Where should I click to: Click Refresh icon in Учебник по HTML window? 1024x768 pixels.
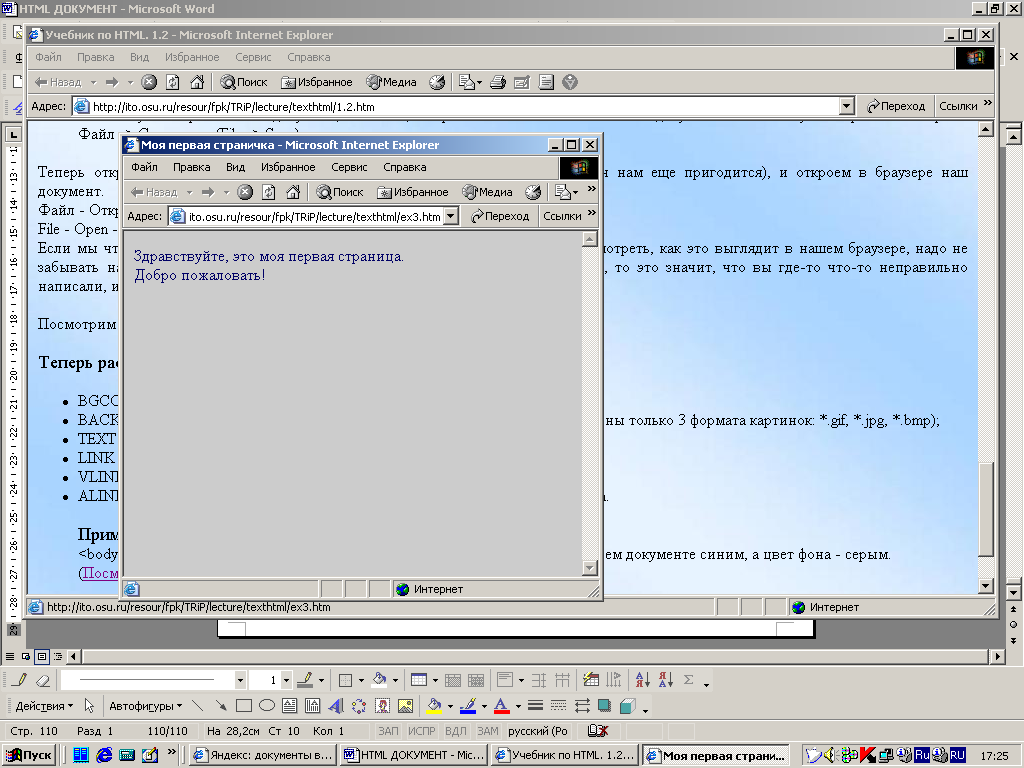point(172,82)
